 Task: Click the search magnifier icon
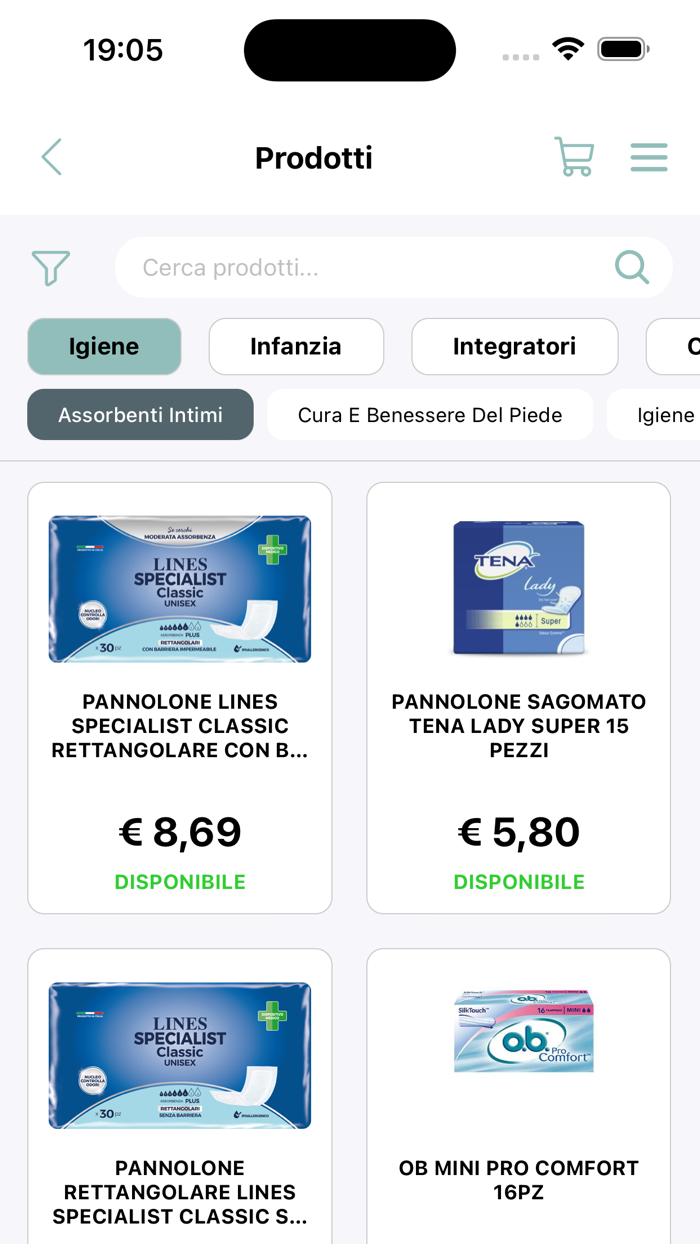[x=631, y=267]
